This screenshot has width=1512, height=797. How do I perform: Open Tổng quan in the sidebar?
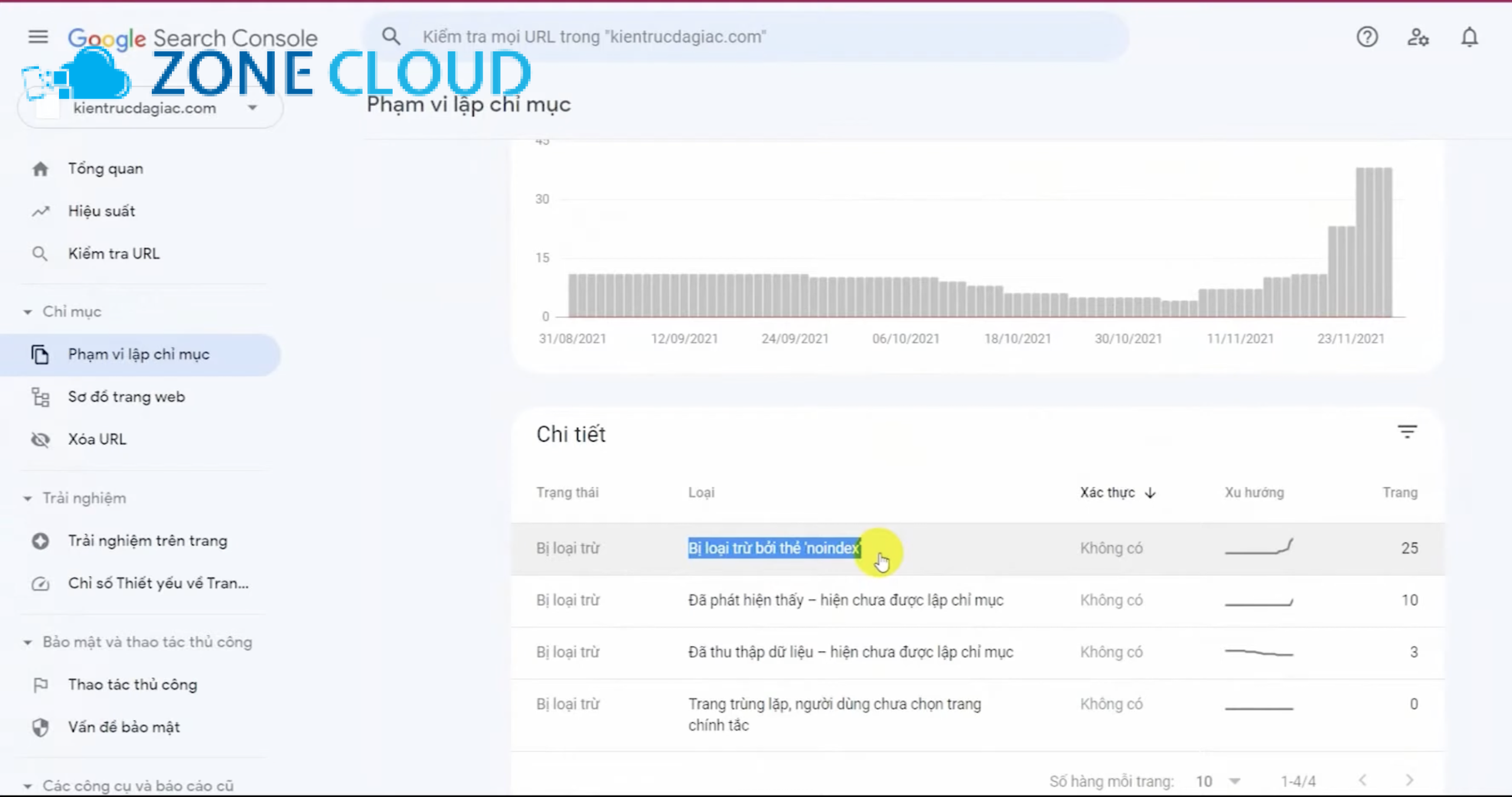point(106,169)
